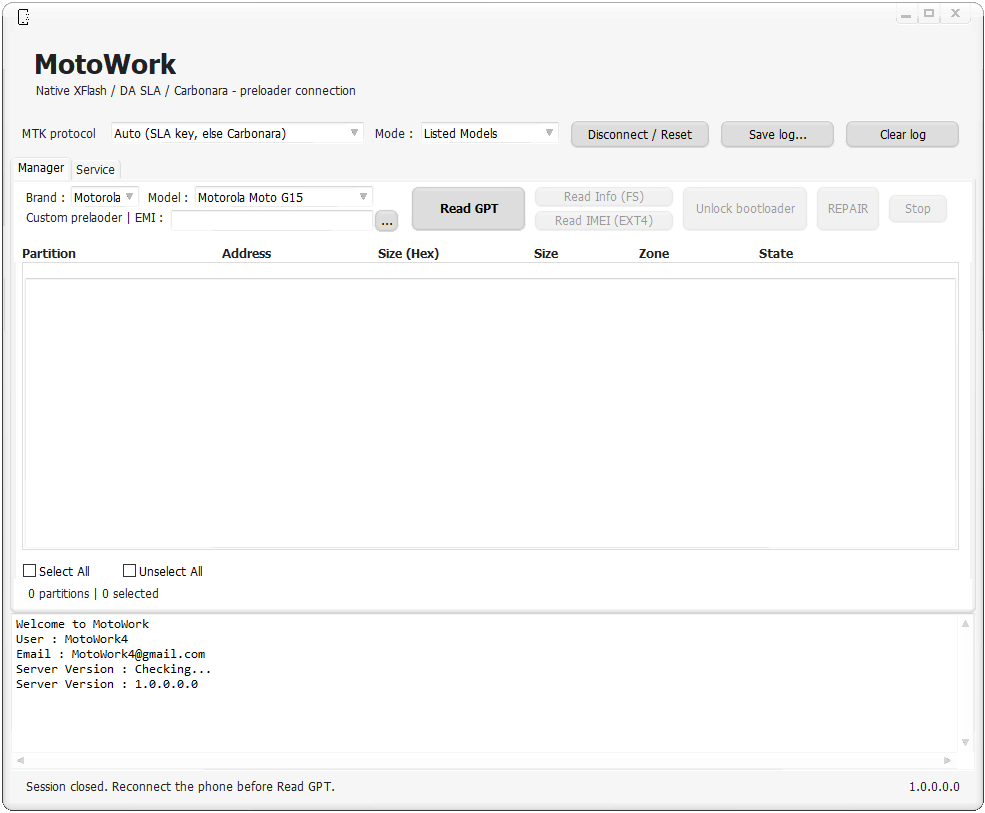Click the Clear log button

902,134
